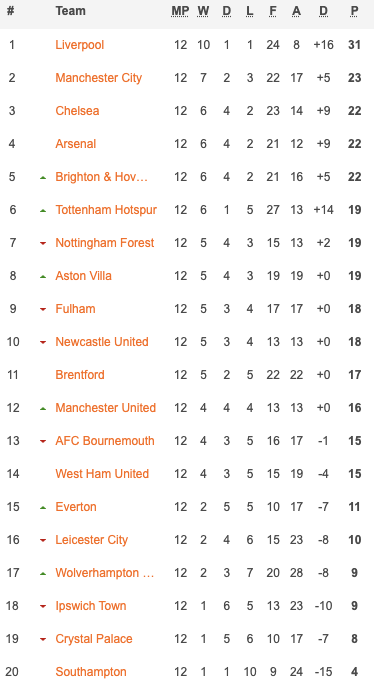Click the MP column header
374x688 pixels.
coord(180,11)
